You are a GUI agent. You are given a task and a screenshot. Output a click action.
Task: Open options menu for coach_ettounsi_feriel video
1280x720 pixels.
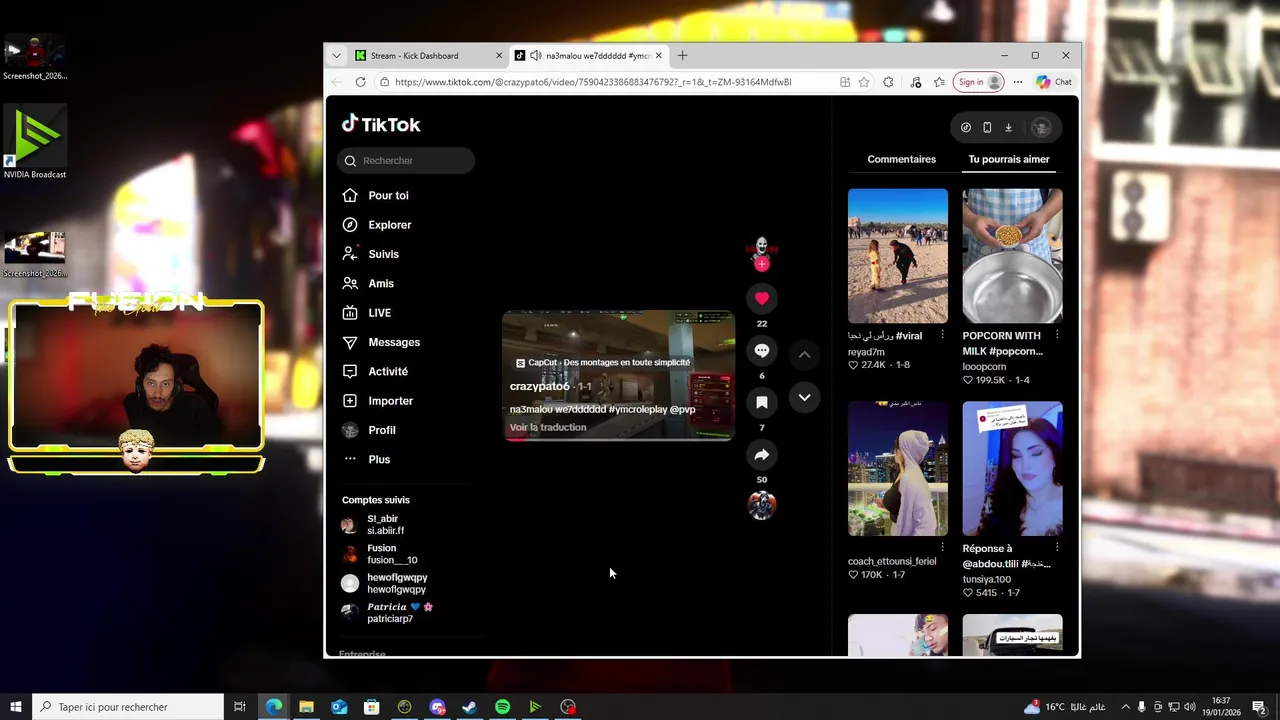point(942,547)
